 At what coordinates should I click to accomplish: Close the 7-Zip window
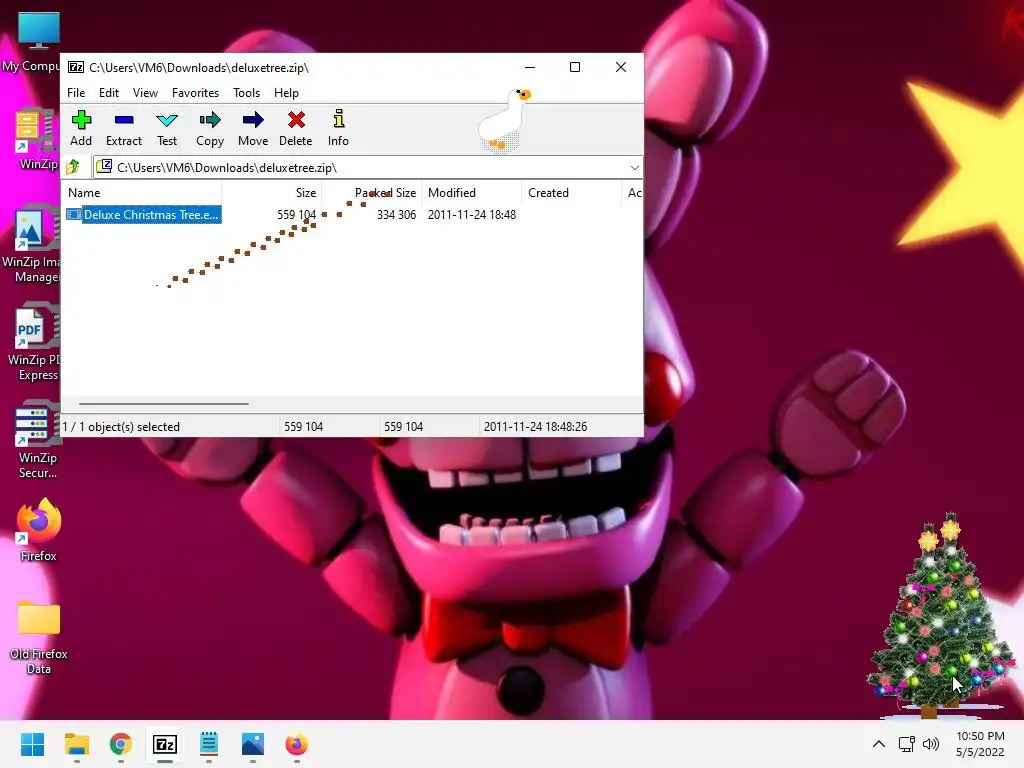point(620,67)
